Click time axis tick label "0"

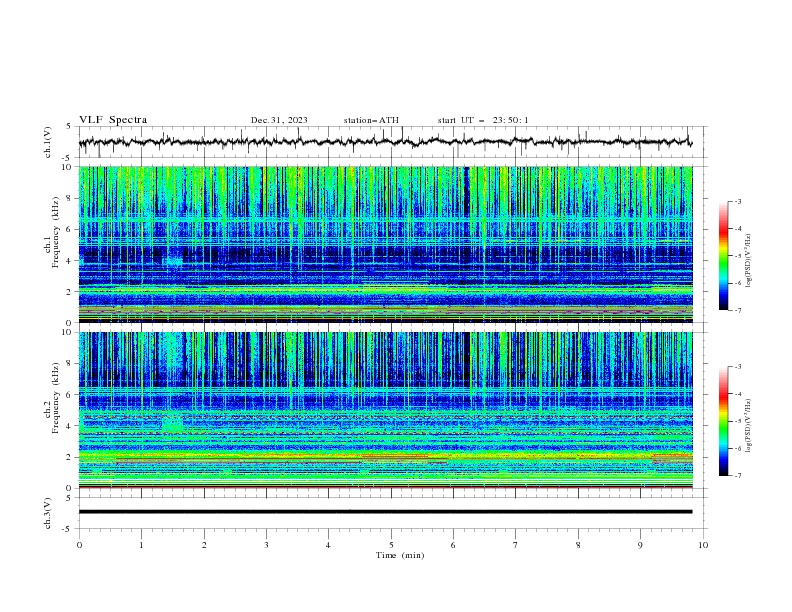[x=79, y=545]
